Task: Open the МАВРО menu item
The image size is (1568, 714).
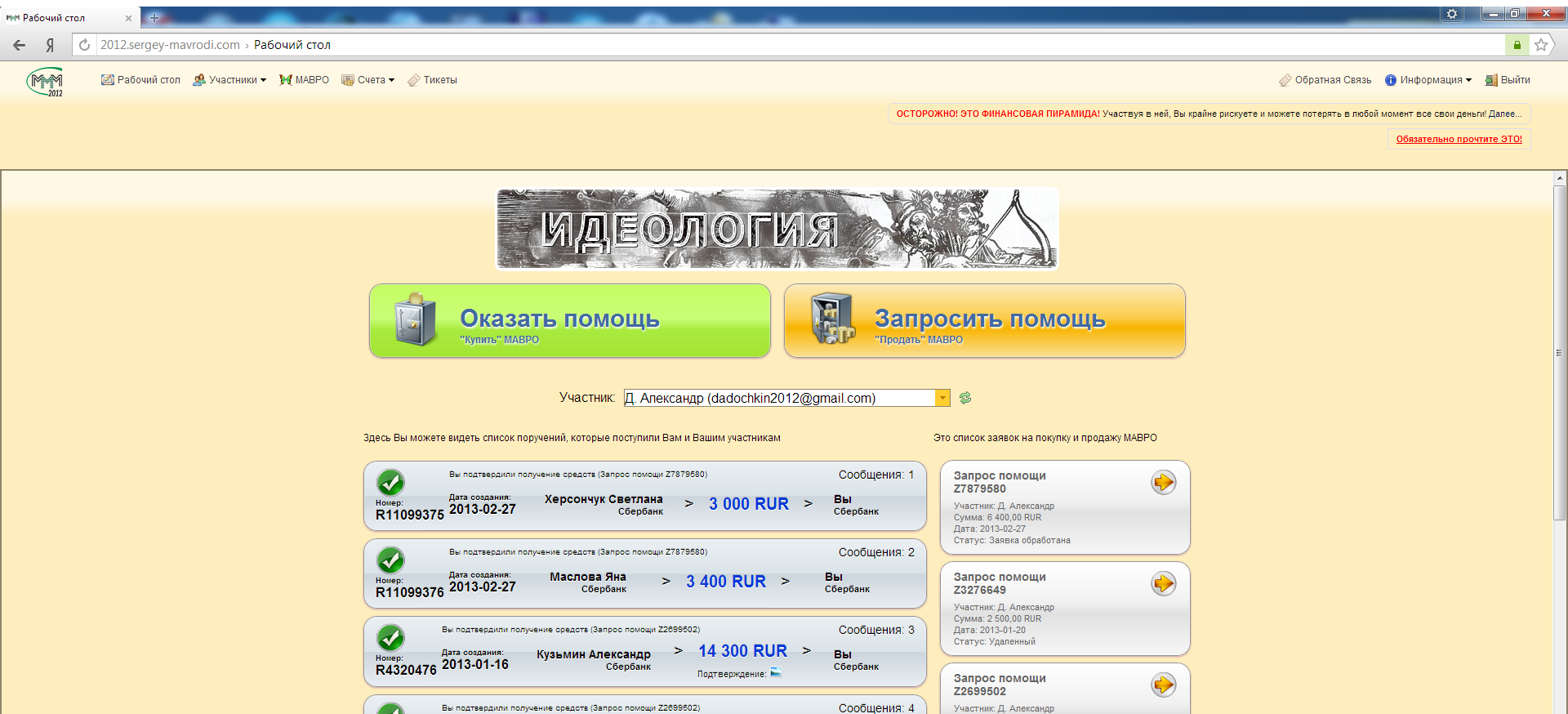Action: 304,80
